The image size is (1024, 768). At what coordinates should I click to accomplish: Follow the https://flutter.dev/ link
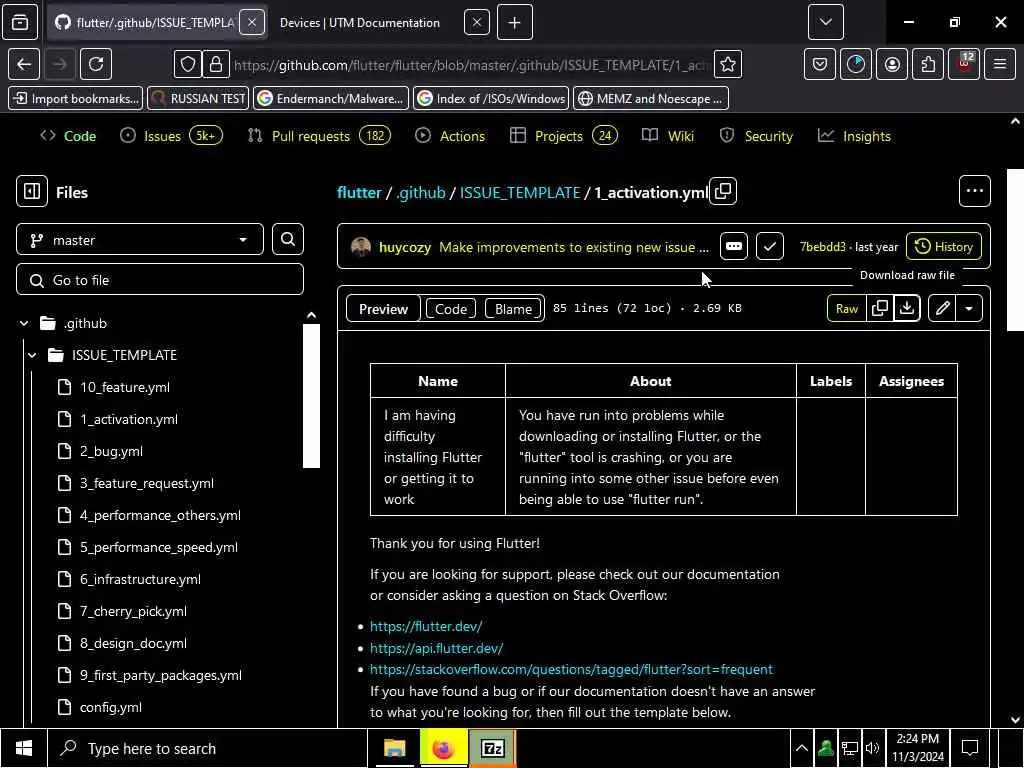(x=426, y=626)
